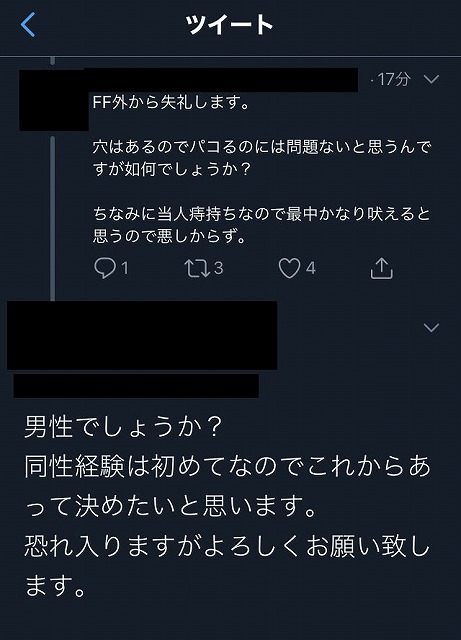The height and width of the screenshot is (640, 461).
Task: Open the chevron menu on the main tweet
Action: click(x=431, y=327)
